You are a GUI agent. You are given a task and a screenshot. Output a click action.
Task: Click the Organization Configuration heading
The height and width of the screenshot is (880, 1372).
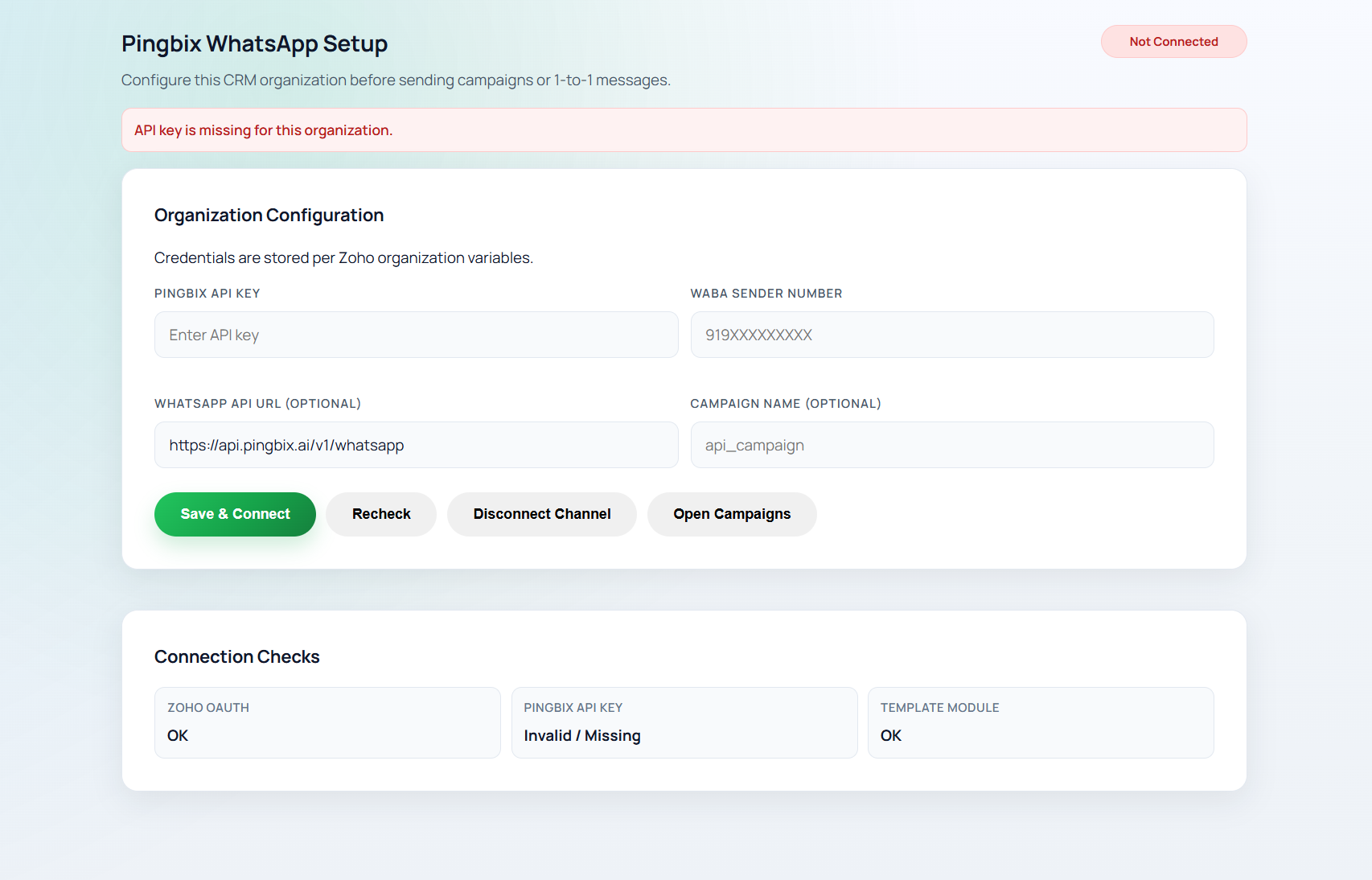click(x=269, y=215)
